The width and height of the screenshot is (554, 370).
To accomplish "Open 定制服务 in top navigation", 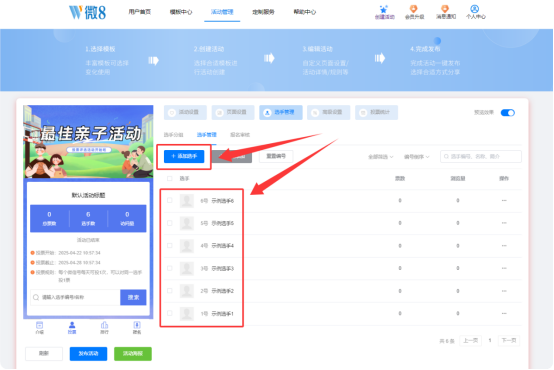I will tap(263, 12).
